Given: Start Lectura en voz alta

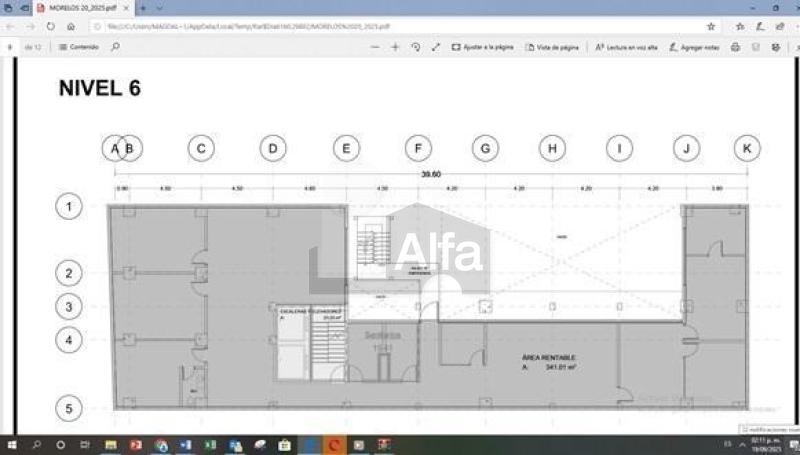Looking at the screenshot, I should [627, 47].
